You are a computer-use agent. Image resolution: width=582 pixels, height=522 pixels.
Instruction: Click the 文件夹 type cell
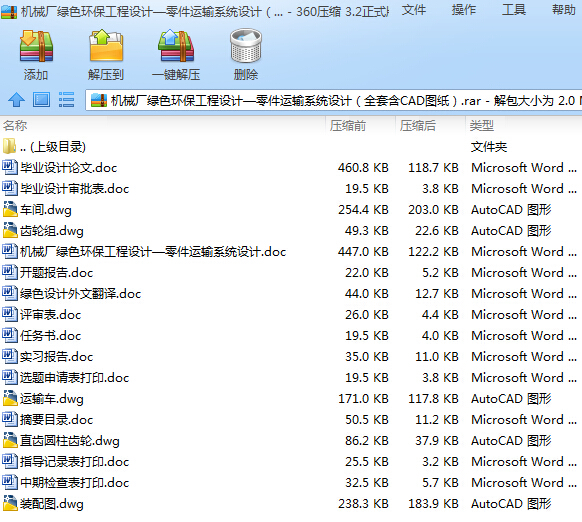pyautogui.click(x=489, y=147)
